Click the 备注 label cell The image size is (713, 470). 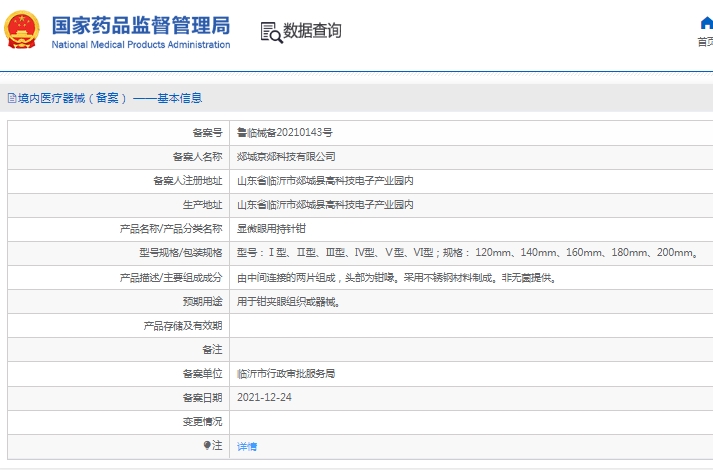pyautogui.click(x=119, y=350)
